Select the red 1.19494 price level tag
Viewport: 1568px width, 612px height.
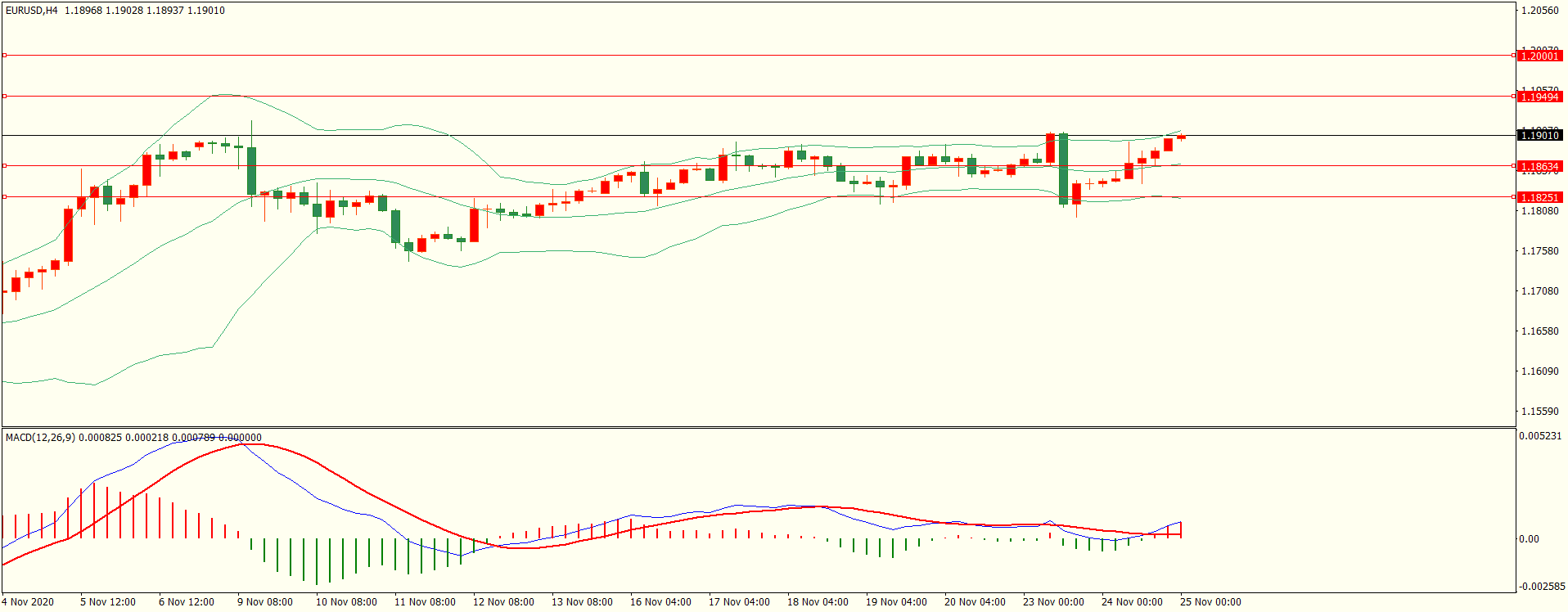(x=1539, y=97)
